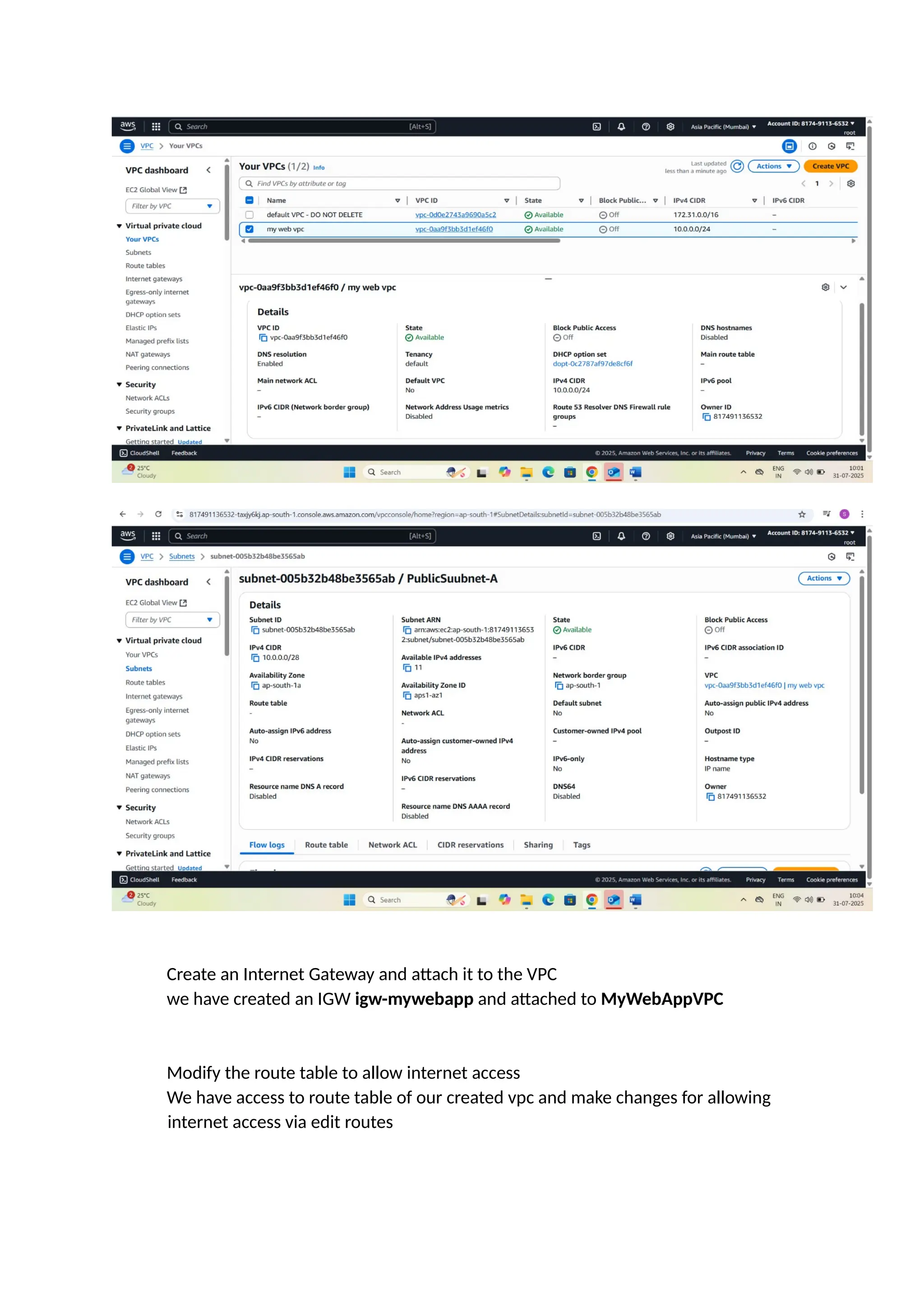
Task: Open CloudShell icon in top AWS navbar
Action: click(596, 127)
